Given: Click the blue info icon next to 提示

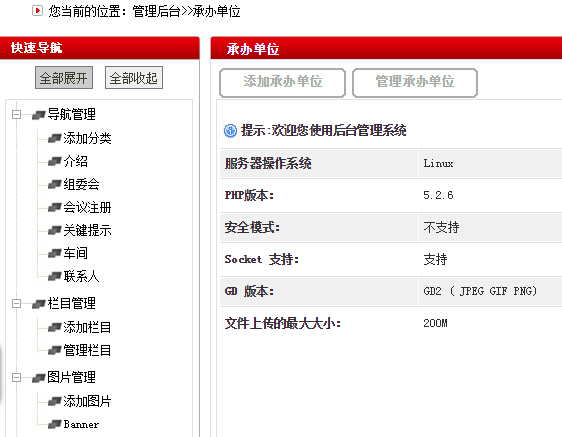Looking at the screenshot, I should click(230, 130).
